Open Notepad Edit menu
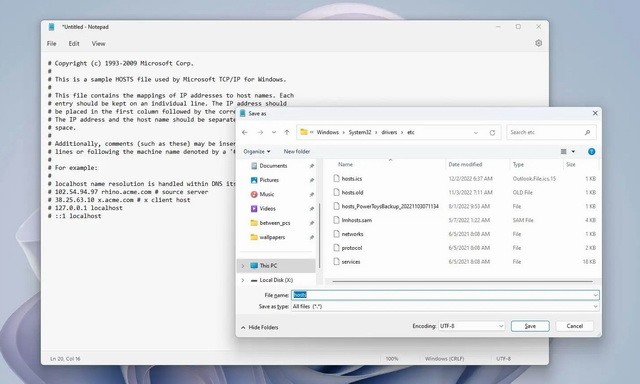 74,44
